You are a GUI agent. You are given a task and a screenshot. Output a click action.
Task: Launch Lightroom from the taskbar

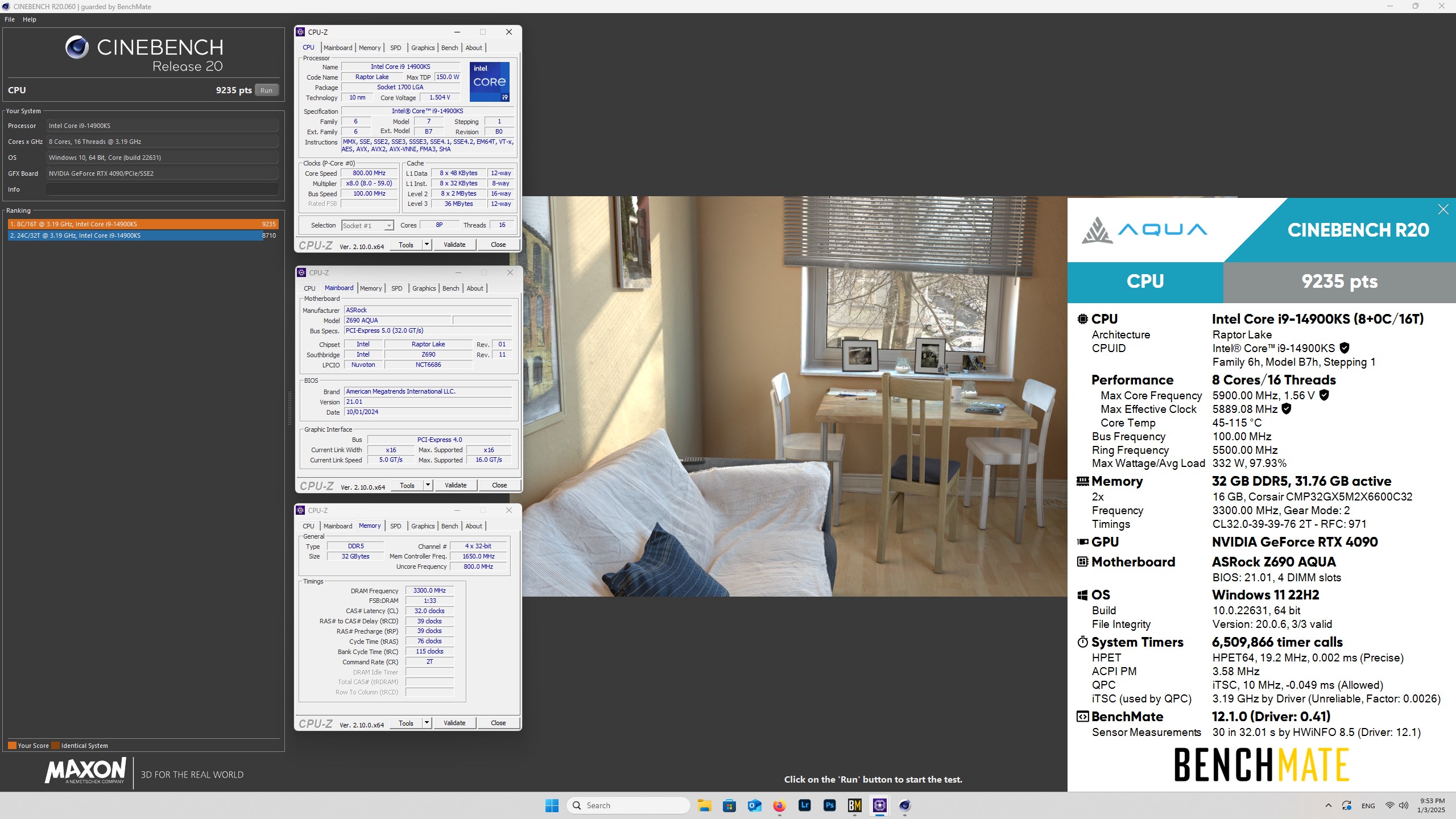[804, 805]
